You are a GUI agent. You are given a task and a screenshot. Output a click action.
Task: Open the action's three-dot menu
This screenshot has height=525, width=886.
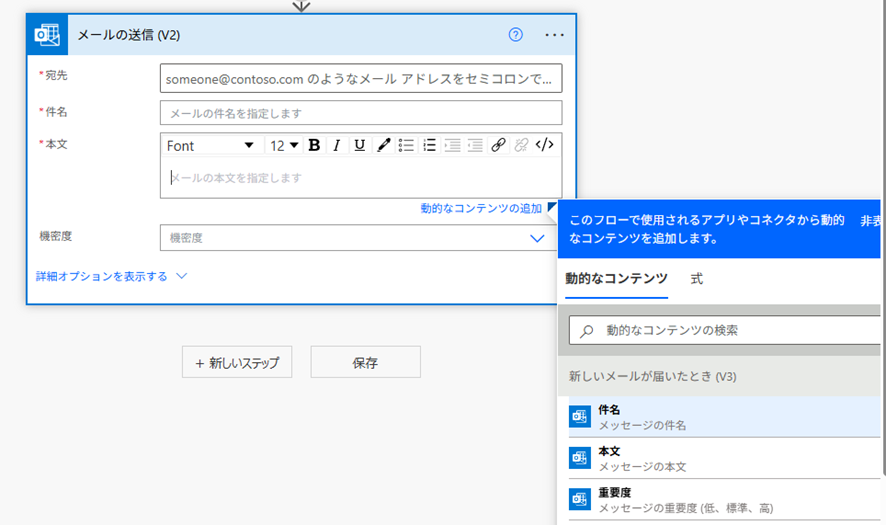coord(554,35)
